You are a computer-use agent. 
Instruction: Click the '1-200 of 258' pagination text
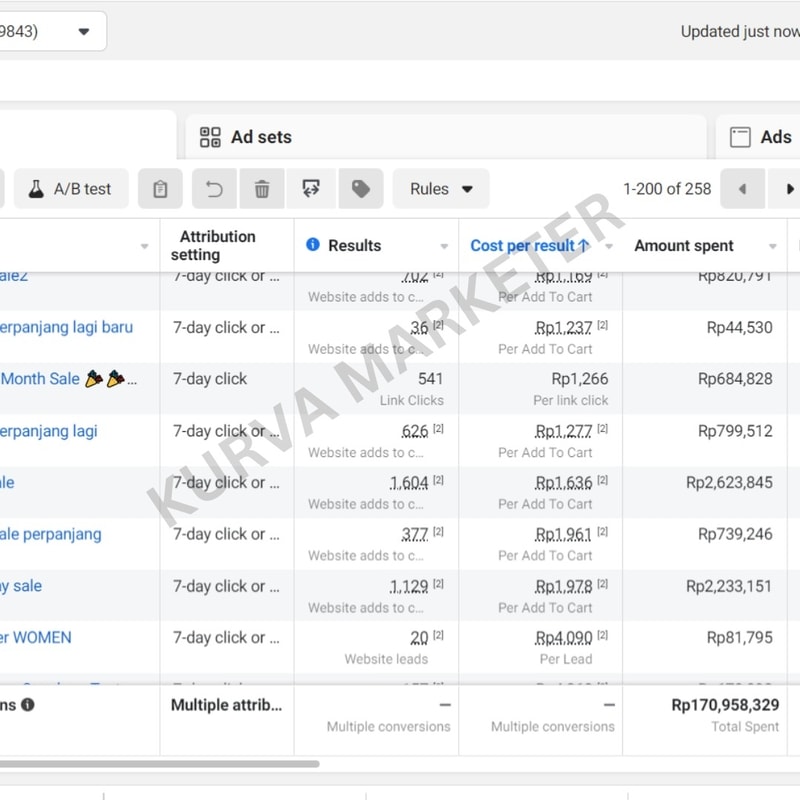click(x=667, y=189)
